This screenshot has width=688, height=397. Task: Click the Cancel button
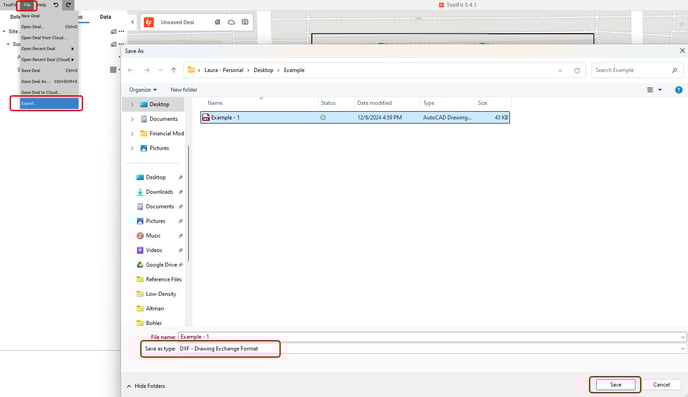tap(661, 385)
